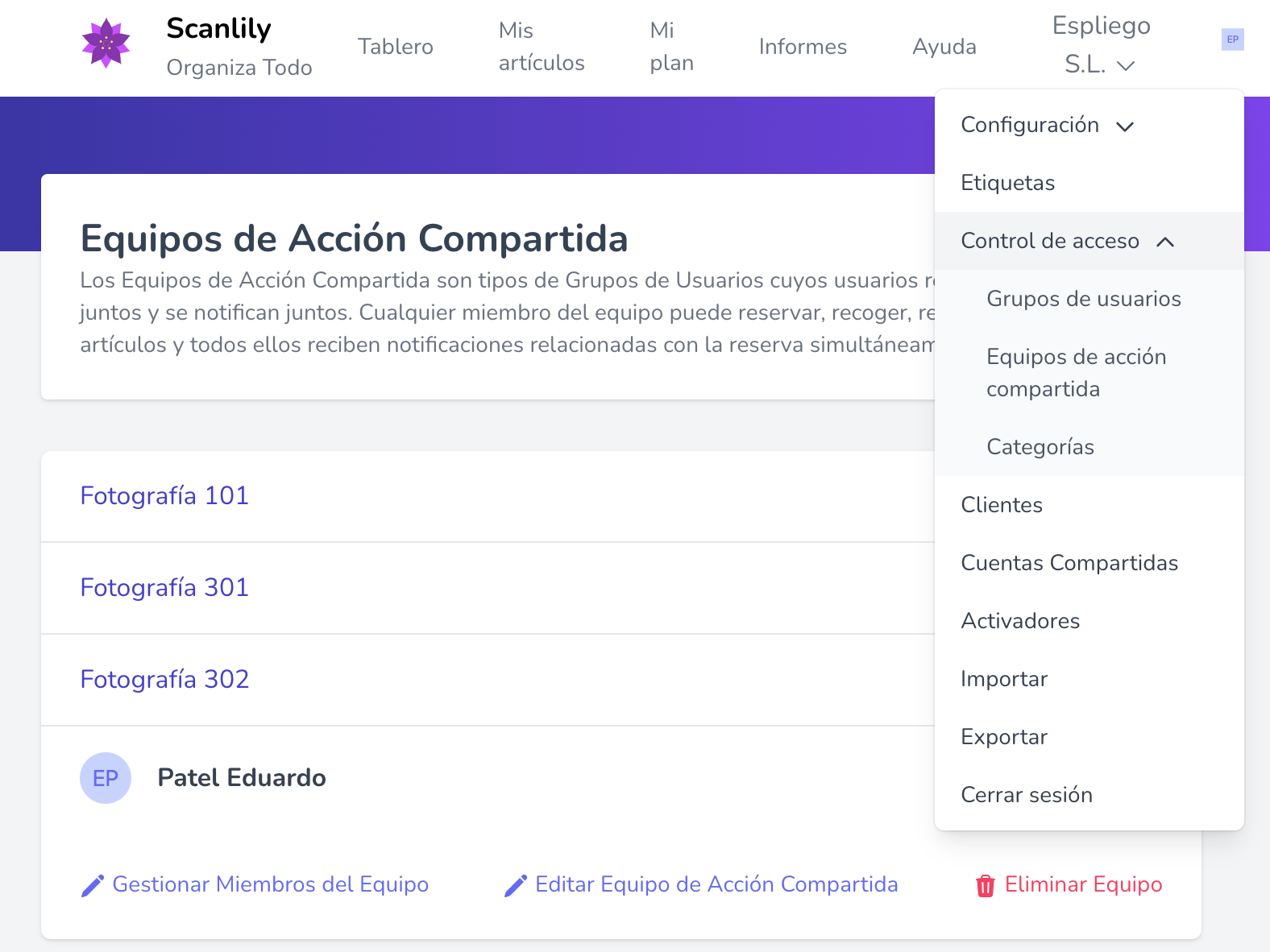The image size is (1270, 952).
Task: Click the pencil icon next to Gestionar Miembros
Action: click(91, 884)
